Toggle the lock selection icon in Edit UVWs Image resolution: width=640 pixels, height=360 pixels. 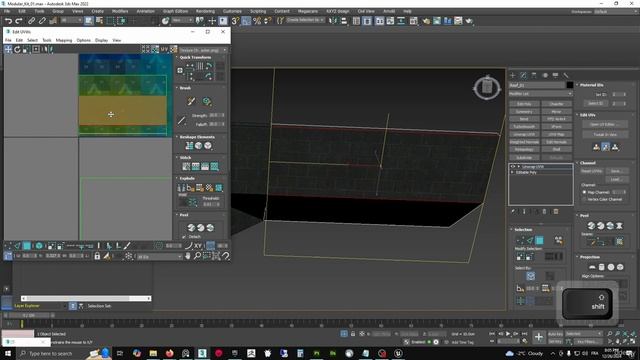tap(97, 256)
